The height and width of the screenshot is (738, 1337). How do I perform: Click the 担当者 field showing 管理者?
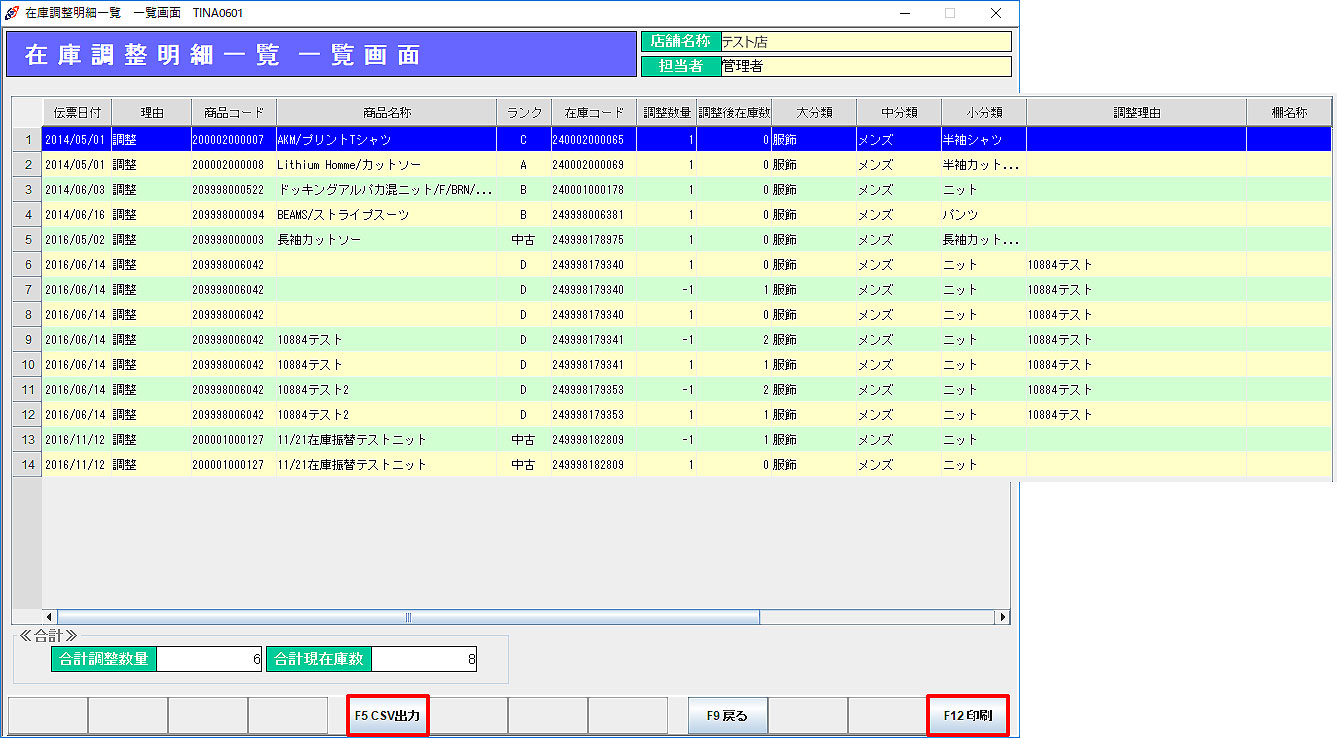(x=865, y=67)
